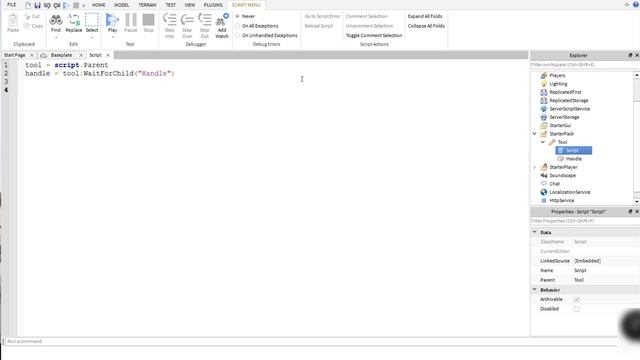This screenshot has height=360, width=640.
Task: Undock the Explorer panel with float icon
Action: 630,55
